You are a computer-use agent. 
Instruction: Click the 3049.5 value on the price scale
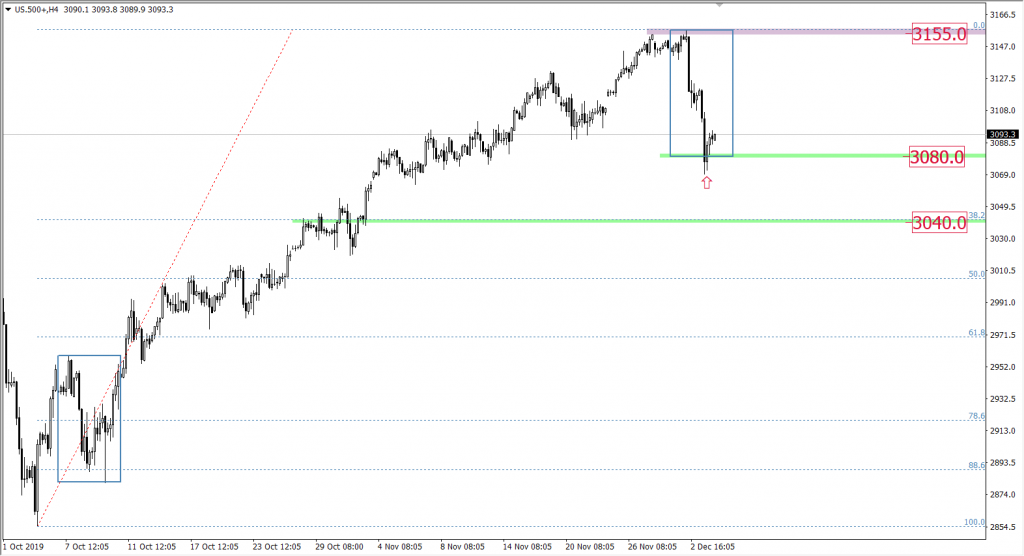pos(1003,206)
